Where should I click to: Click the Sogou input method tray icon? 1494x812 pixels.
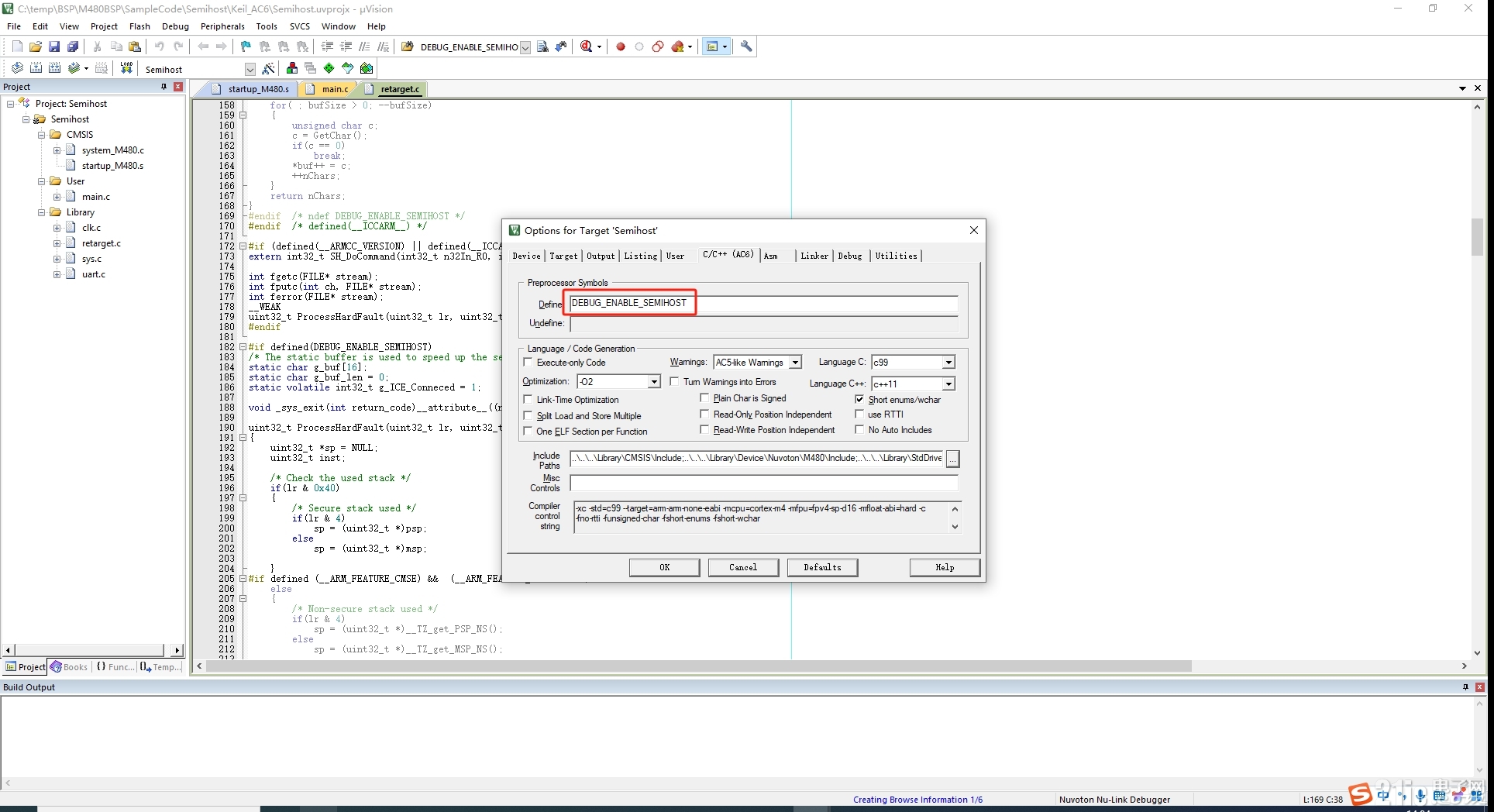1361,795
